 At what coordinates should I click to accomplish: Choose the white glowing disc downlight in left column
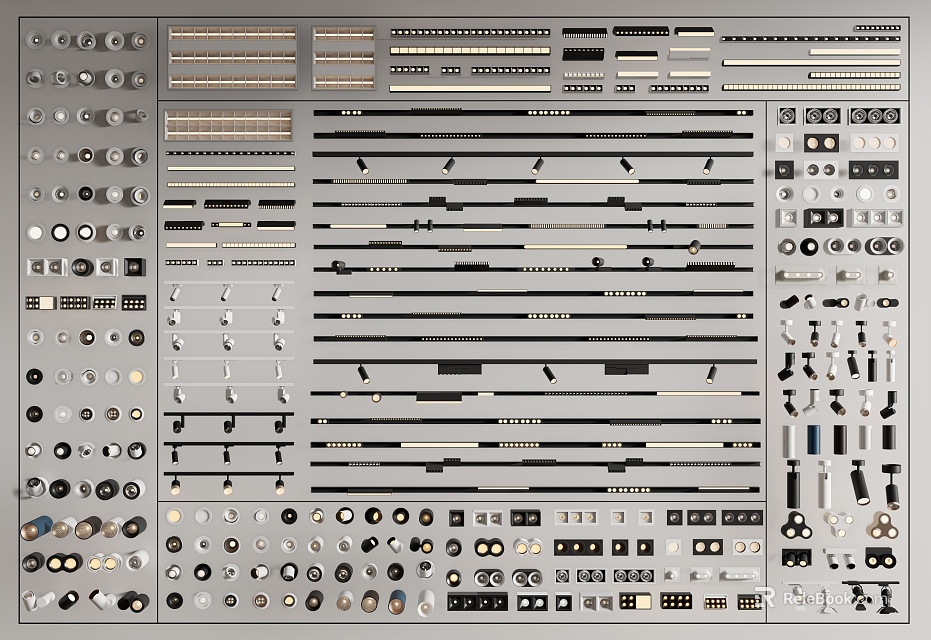36,232
